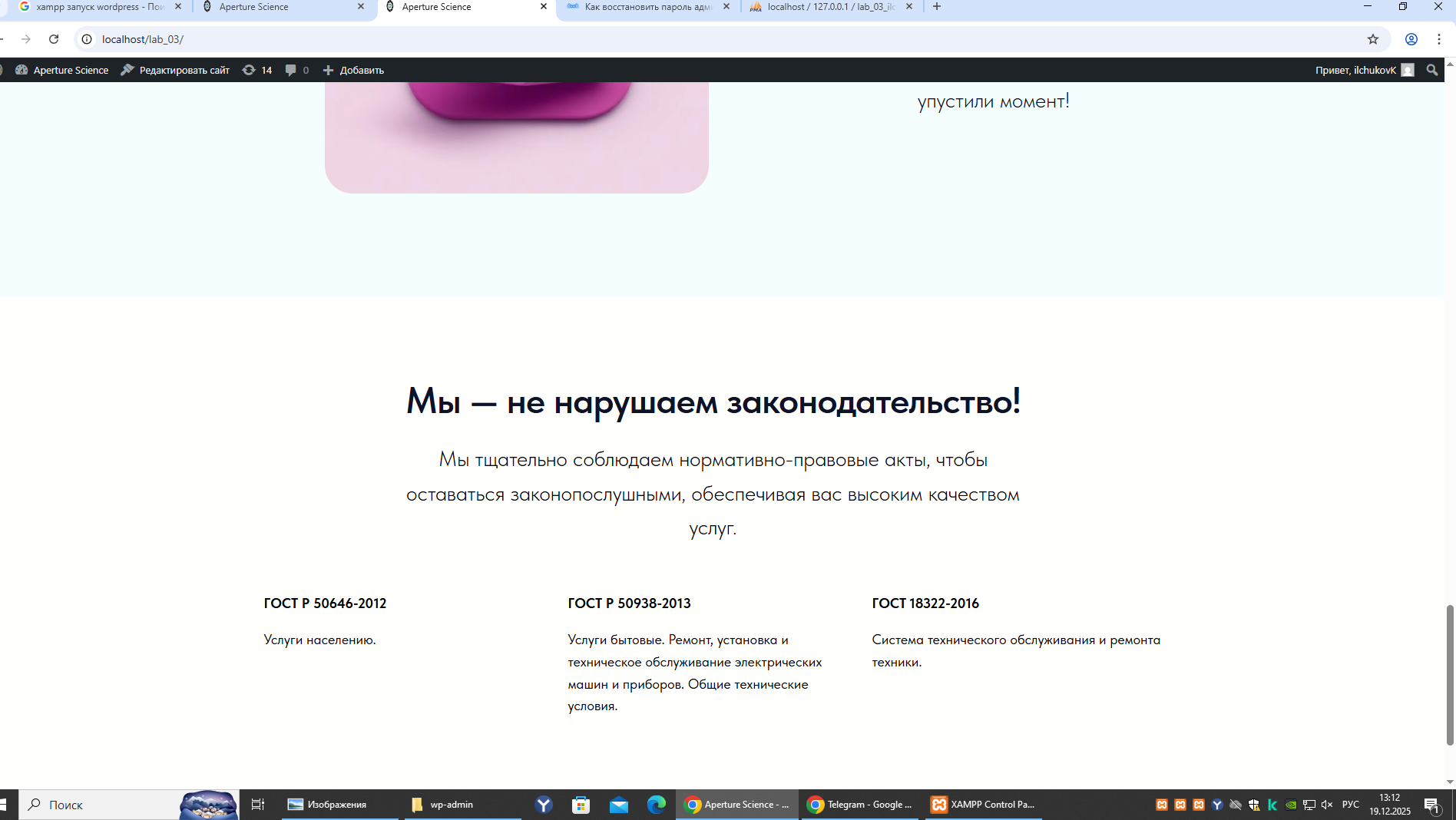1456x820 pixels.
Task: Open the Привет, ilchukovK account menu
Action: tap(1363, 70)
